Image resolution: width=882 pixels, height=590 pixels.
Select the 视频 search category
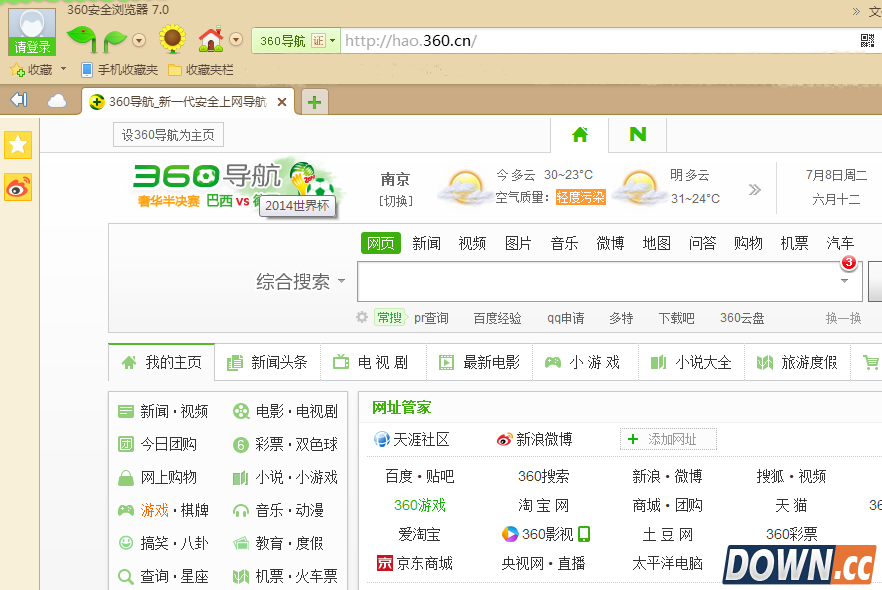(x=472, y=243)
